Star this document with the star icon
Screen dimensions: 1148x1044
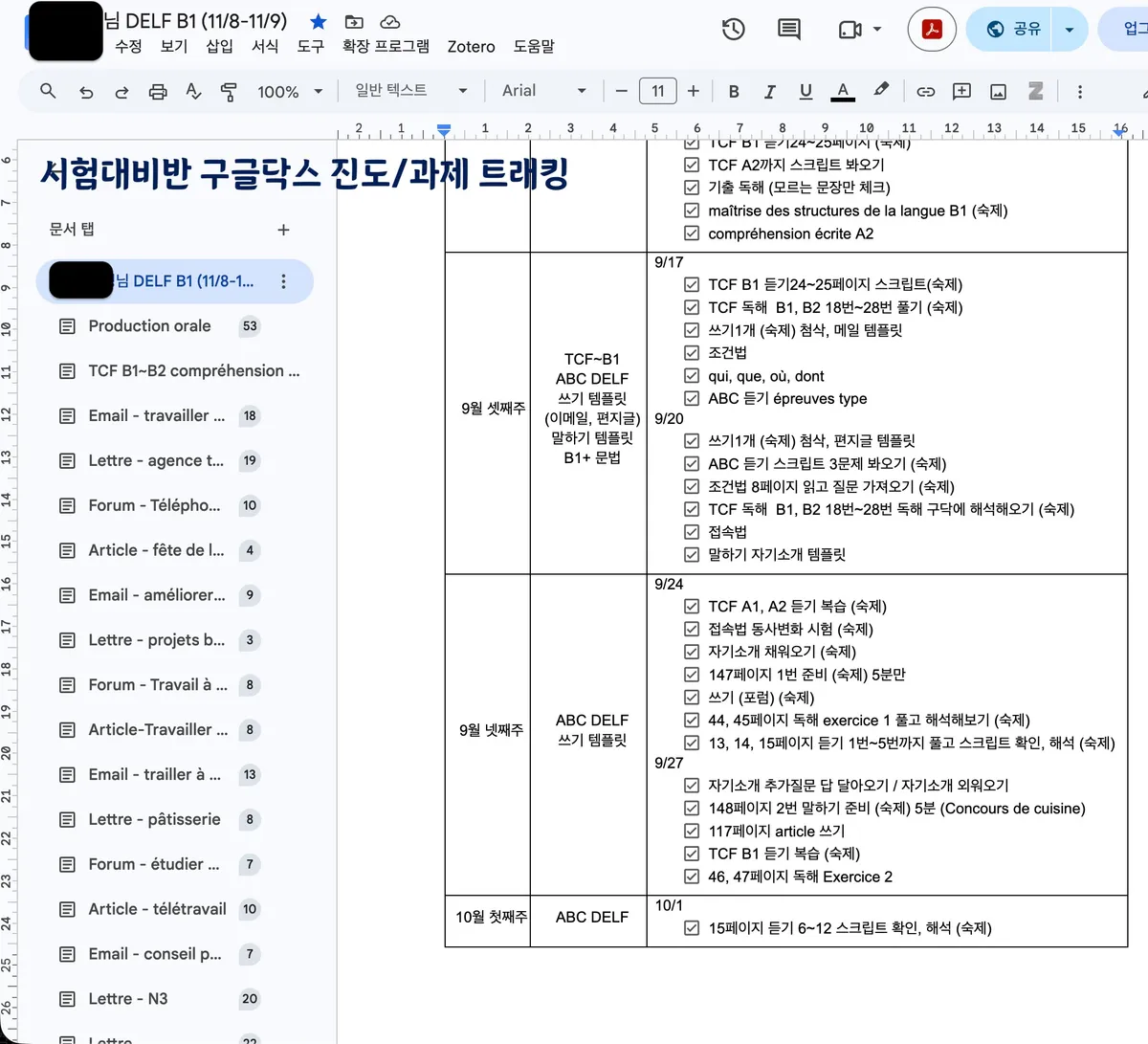click(x=319, y=21)
